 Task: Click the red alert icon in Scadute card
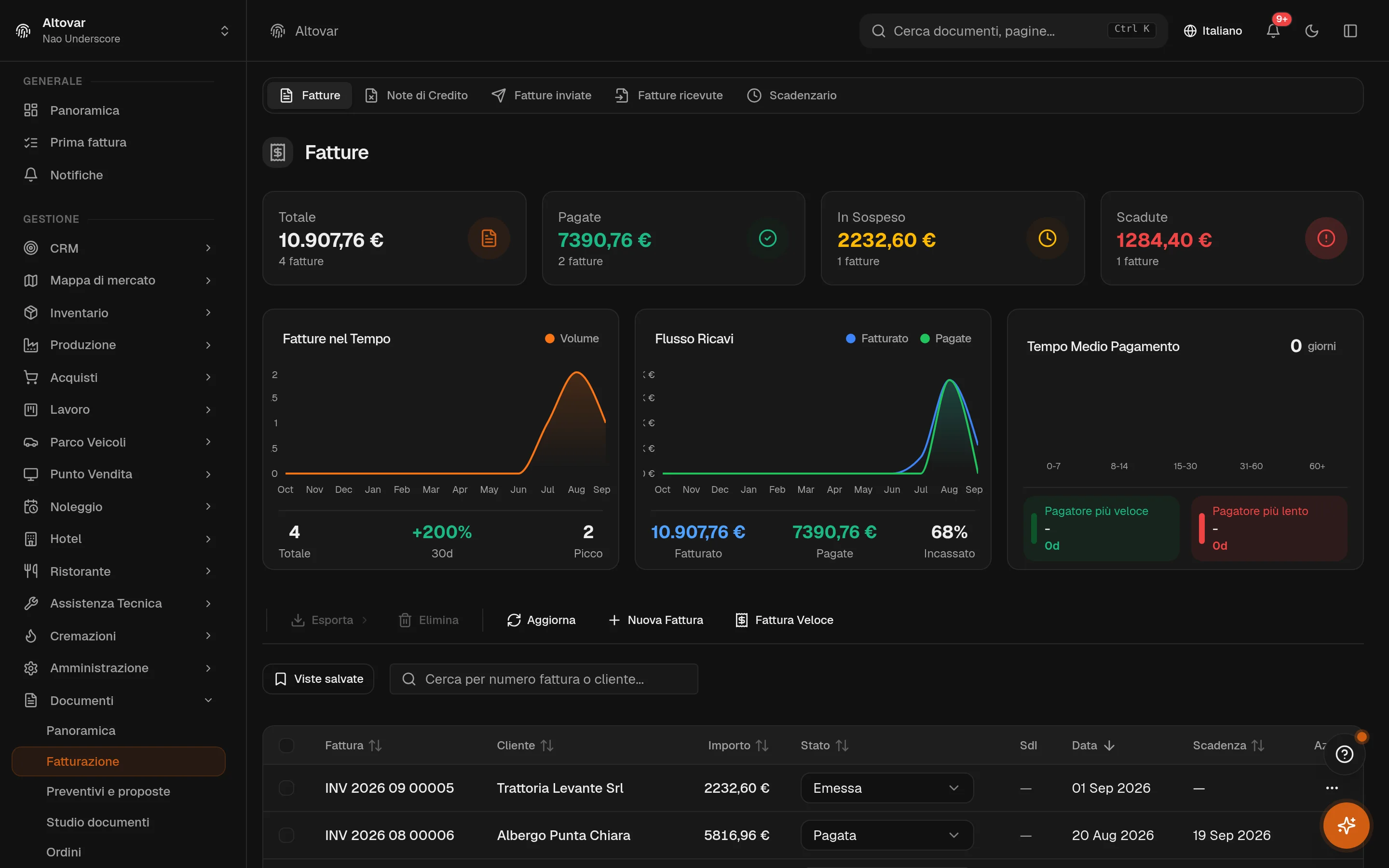click(1326, 238)
